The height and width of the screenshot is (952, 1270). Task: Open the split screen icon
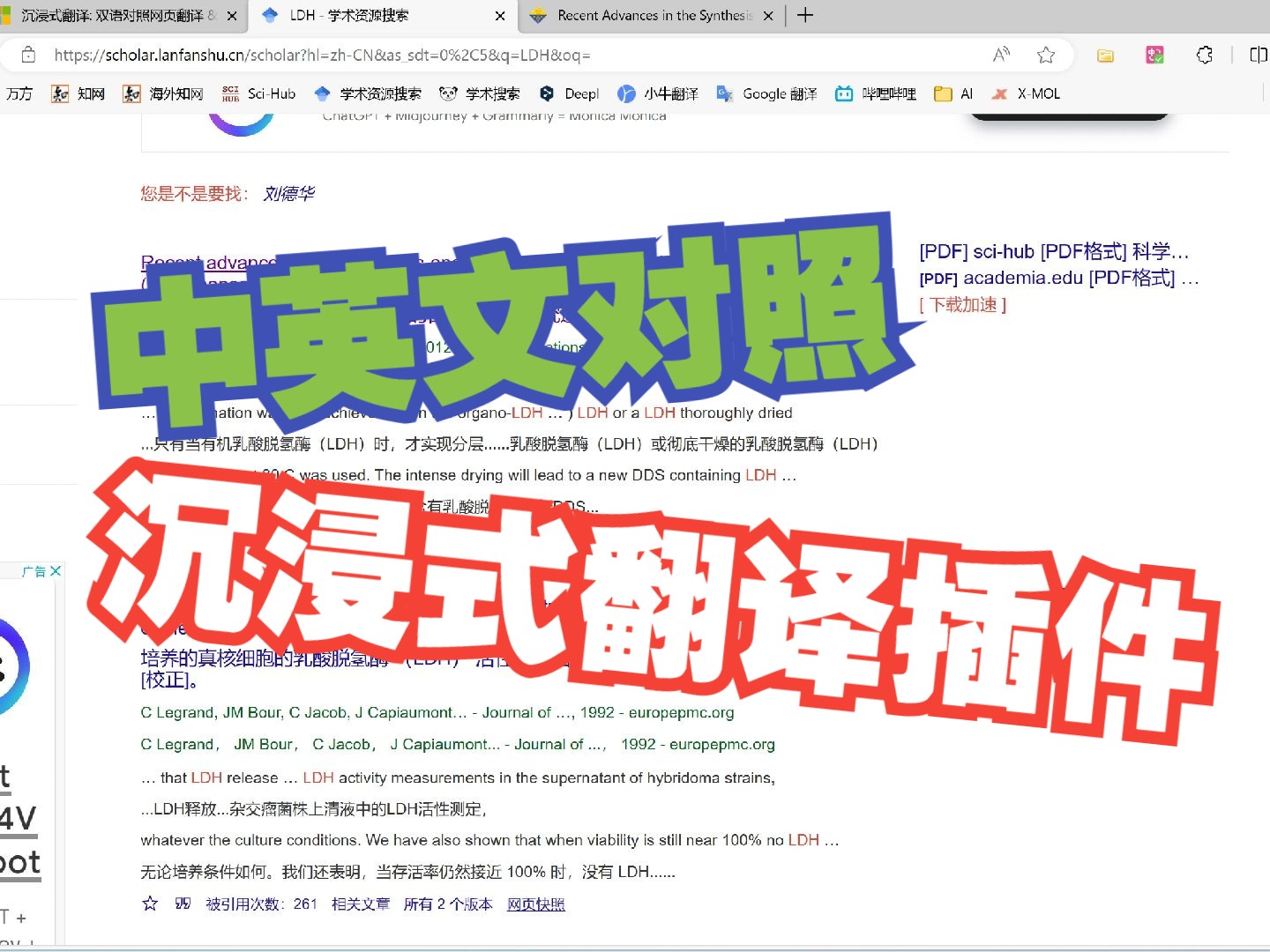[x=1259, y=55]
